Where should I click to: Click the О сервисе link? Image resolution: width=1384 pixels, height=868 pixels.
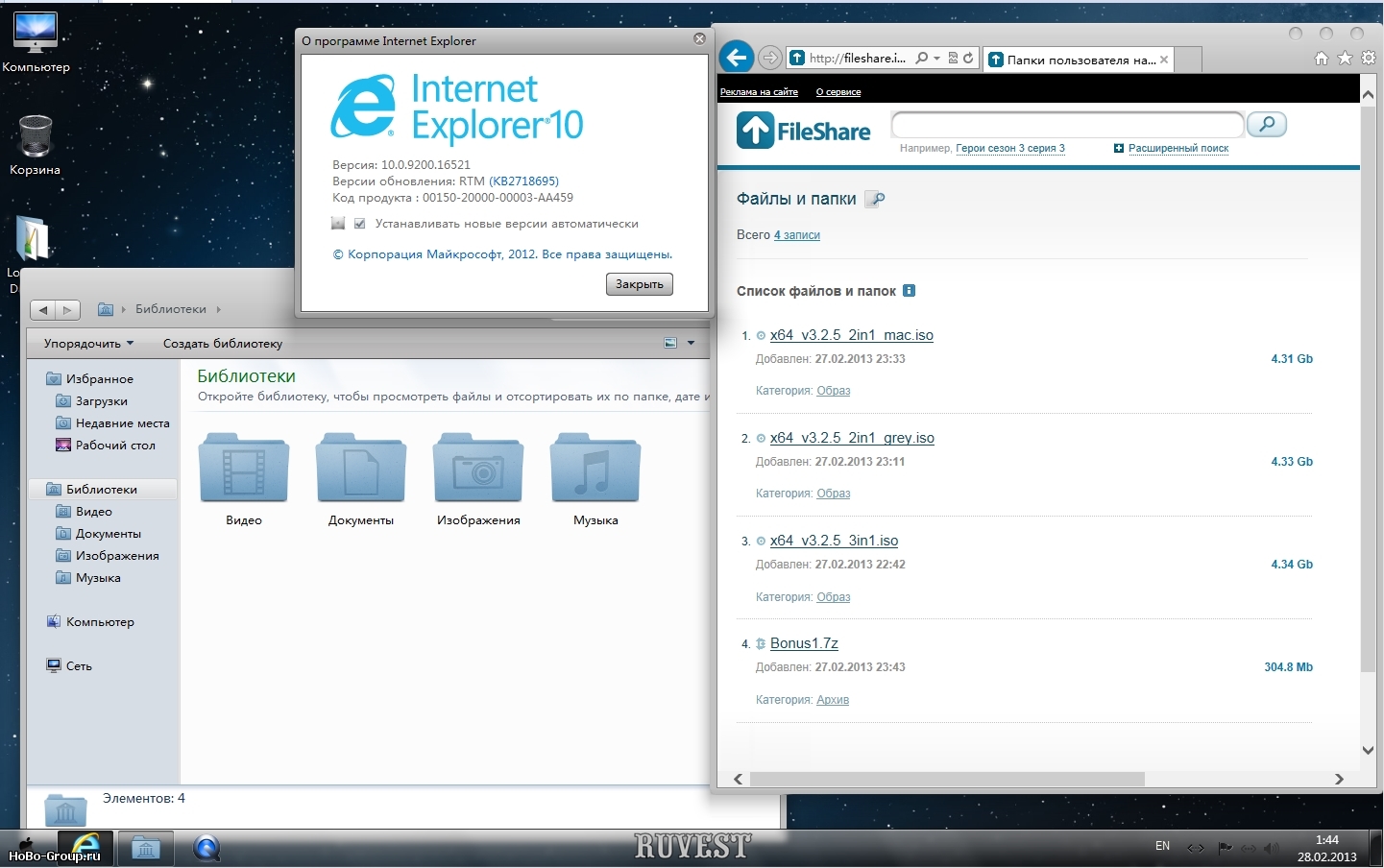tap(838, 92)
